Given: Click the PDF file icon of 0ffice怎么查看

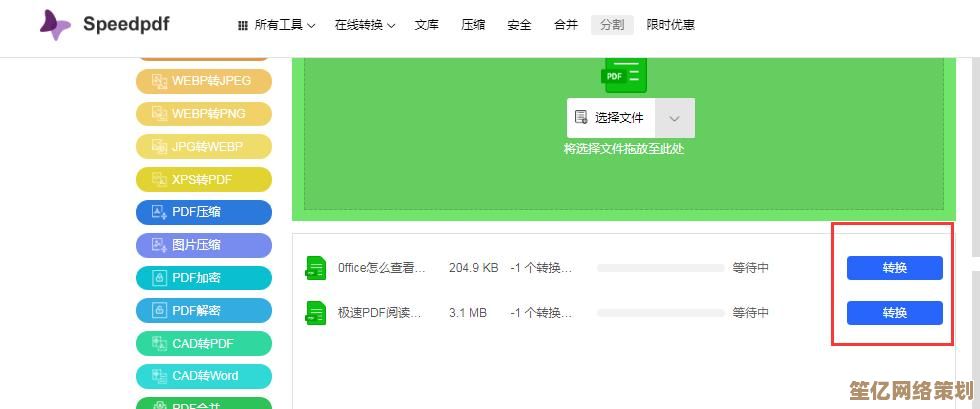Looking at the screenshot, I should [x=316, y=268].
